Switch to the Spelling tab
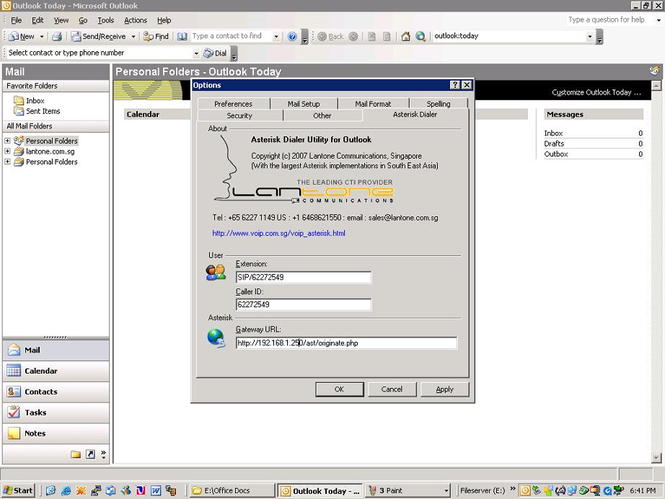Screen dimensions: 665x499 click(x=439, y=104)
